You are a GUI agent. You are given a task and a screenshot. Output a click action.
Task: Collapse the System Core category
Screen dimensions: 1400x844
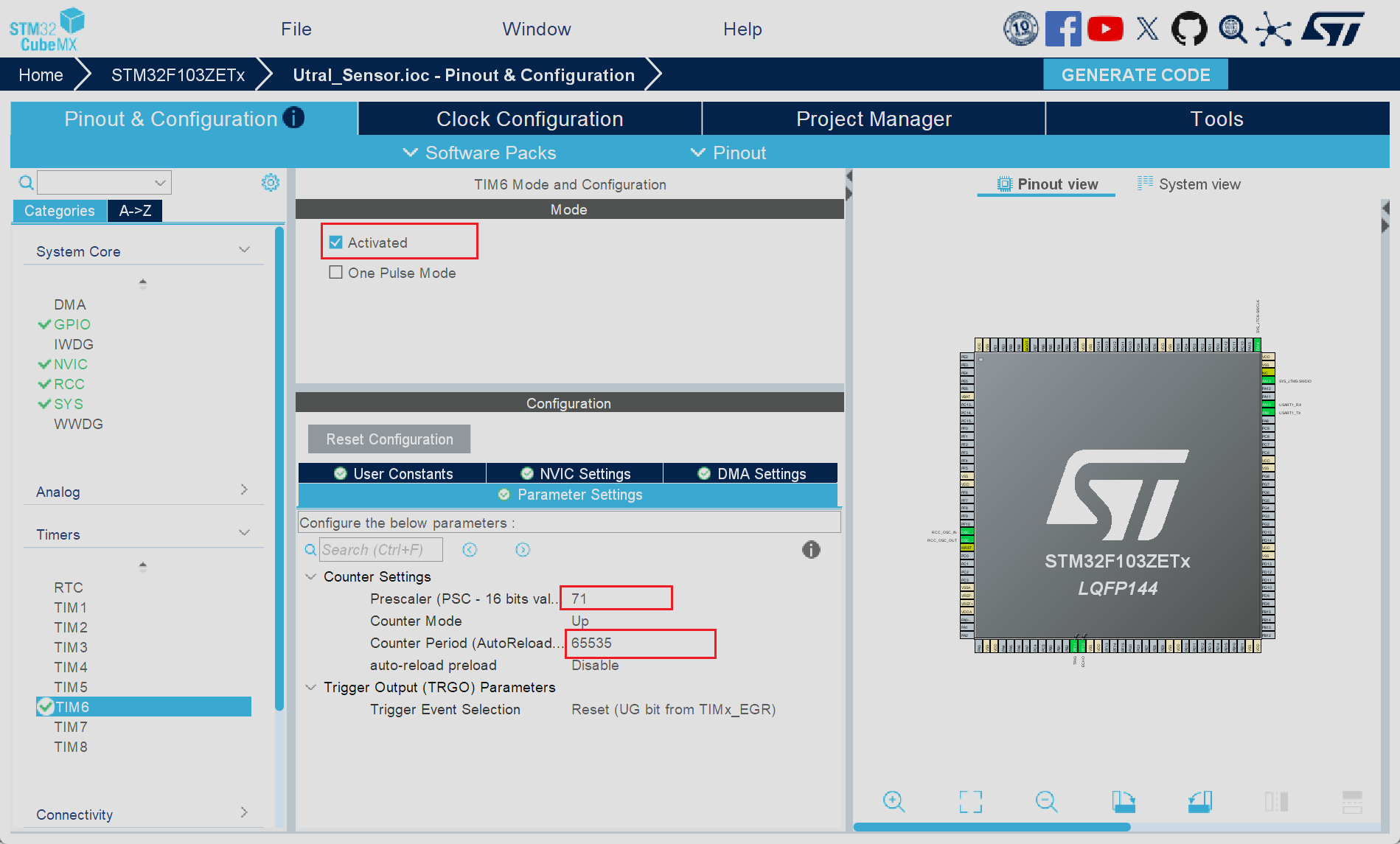245,250
